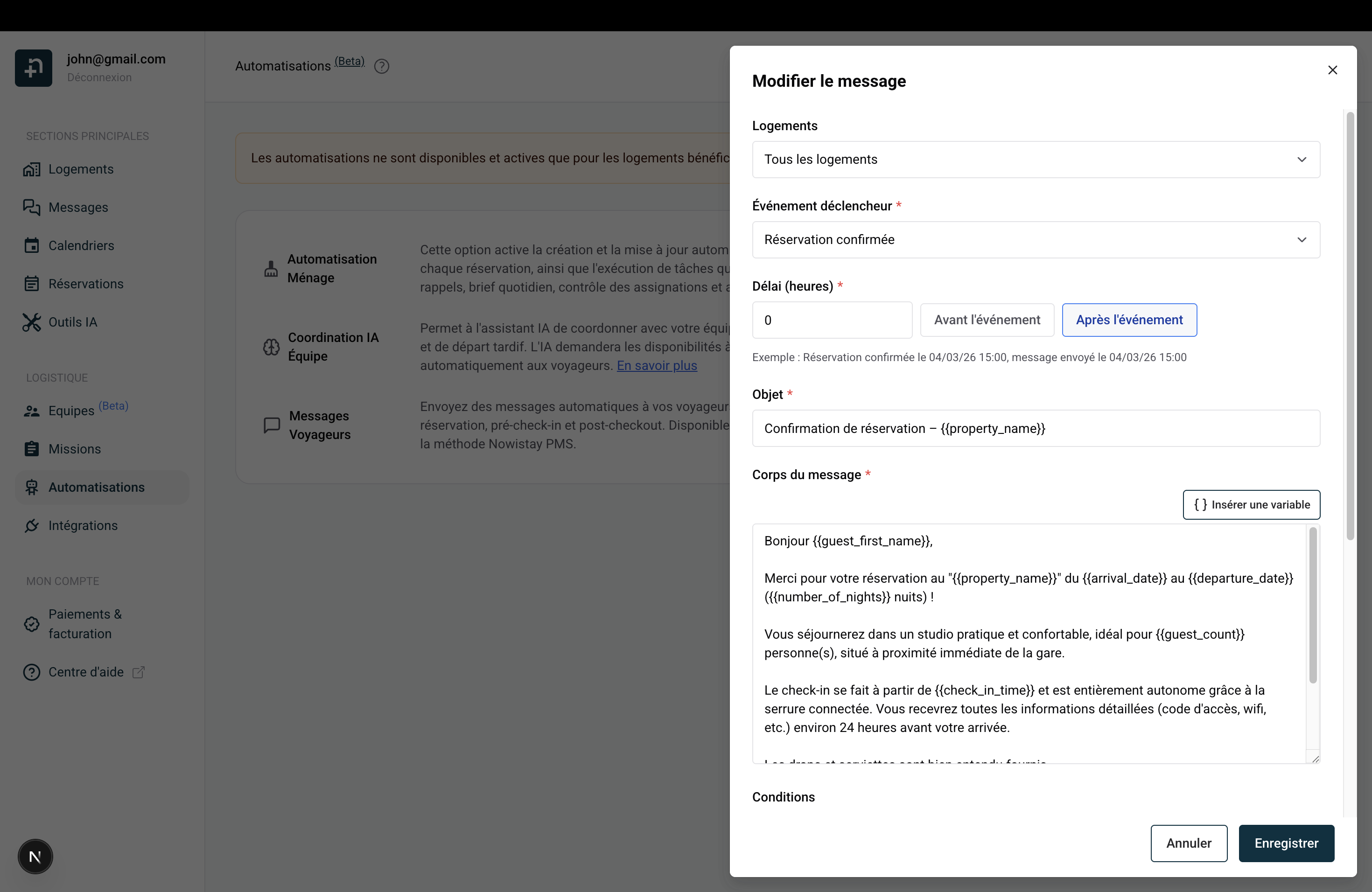1372x892 pixels.
Task: Open Calendriers via its calendar icon
Action: (33, 245)
